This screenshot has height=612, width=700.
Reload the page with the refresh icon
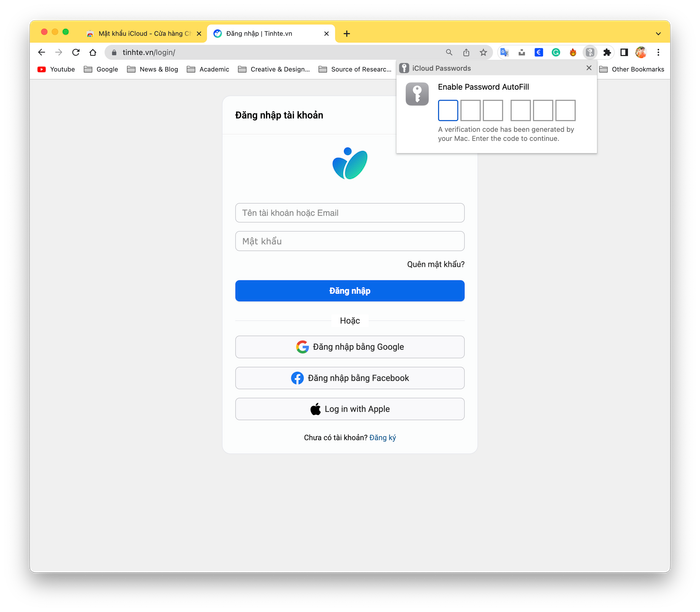tap(76, 52)
